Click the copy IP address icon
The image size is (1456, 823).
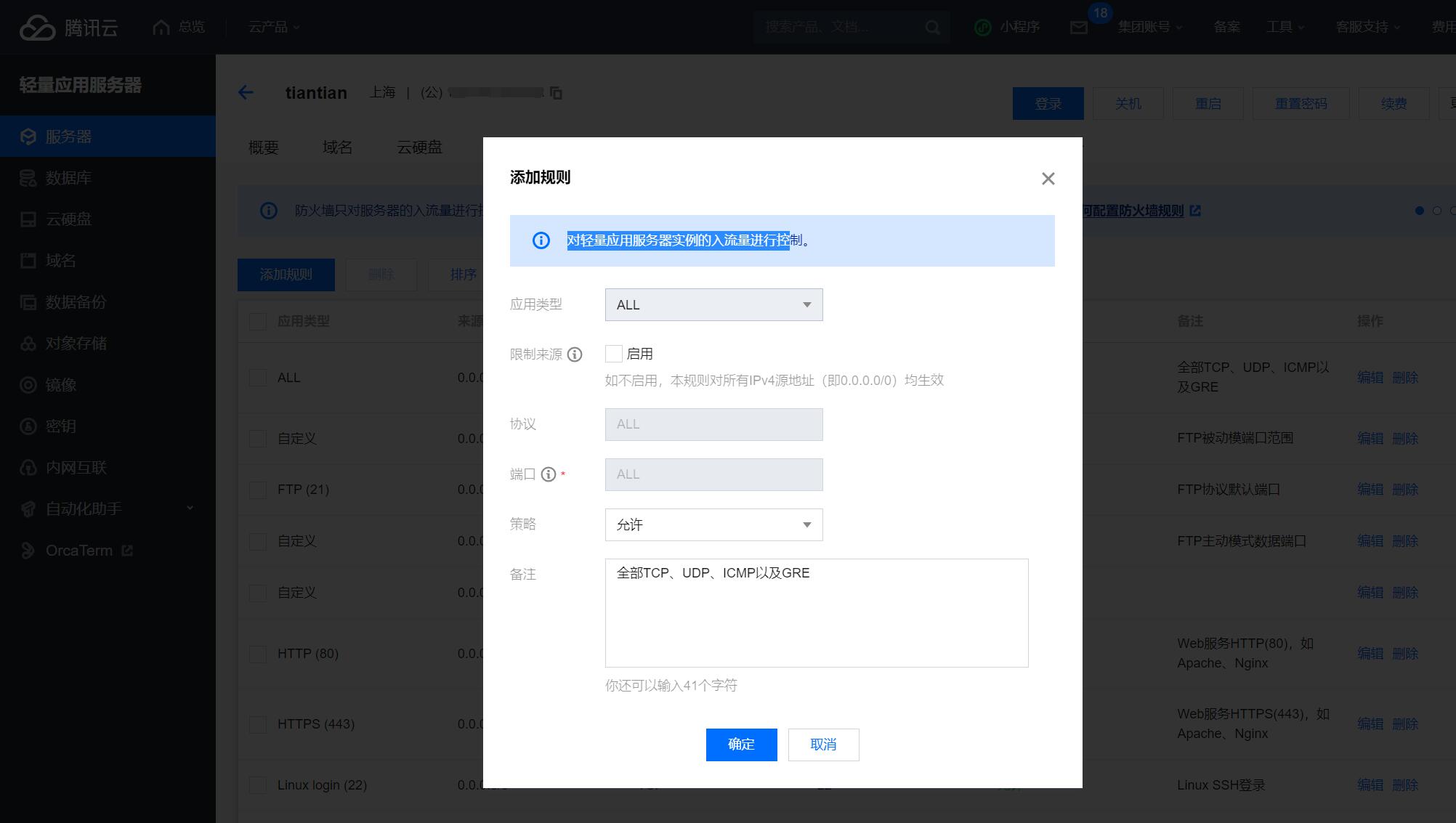coord(556,93)
